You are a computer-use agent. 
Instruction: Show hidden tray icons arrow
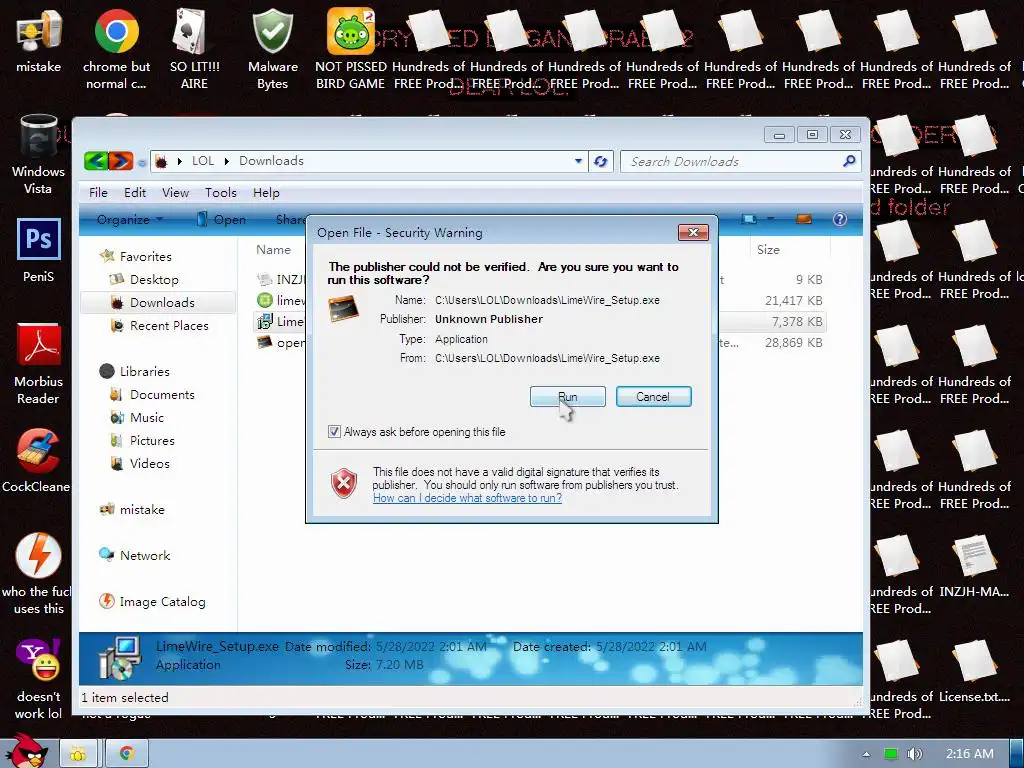click(866, 754)
